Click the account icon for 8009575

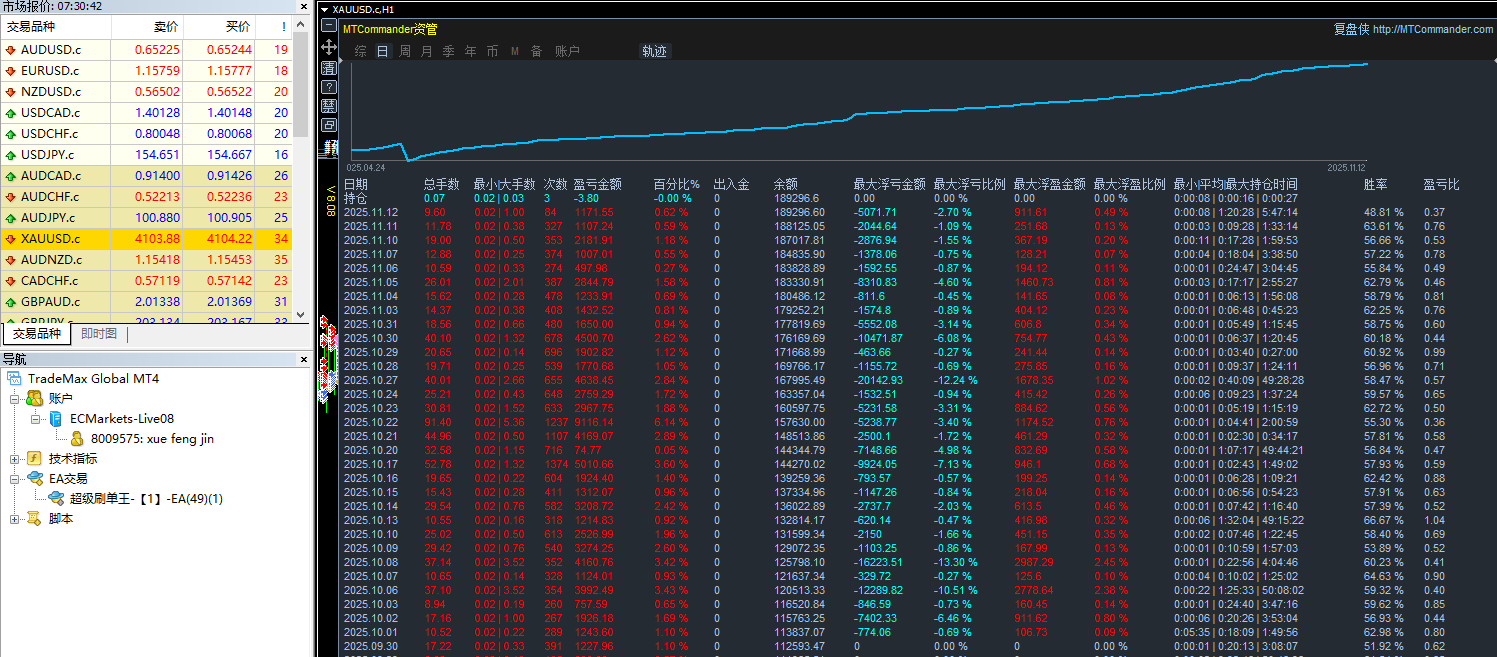coord(77,438)
